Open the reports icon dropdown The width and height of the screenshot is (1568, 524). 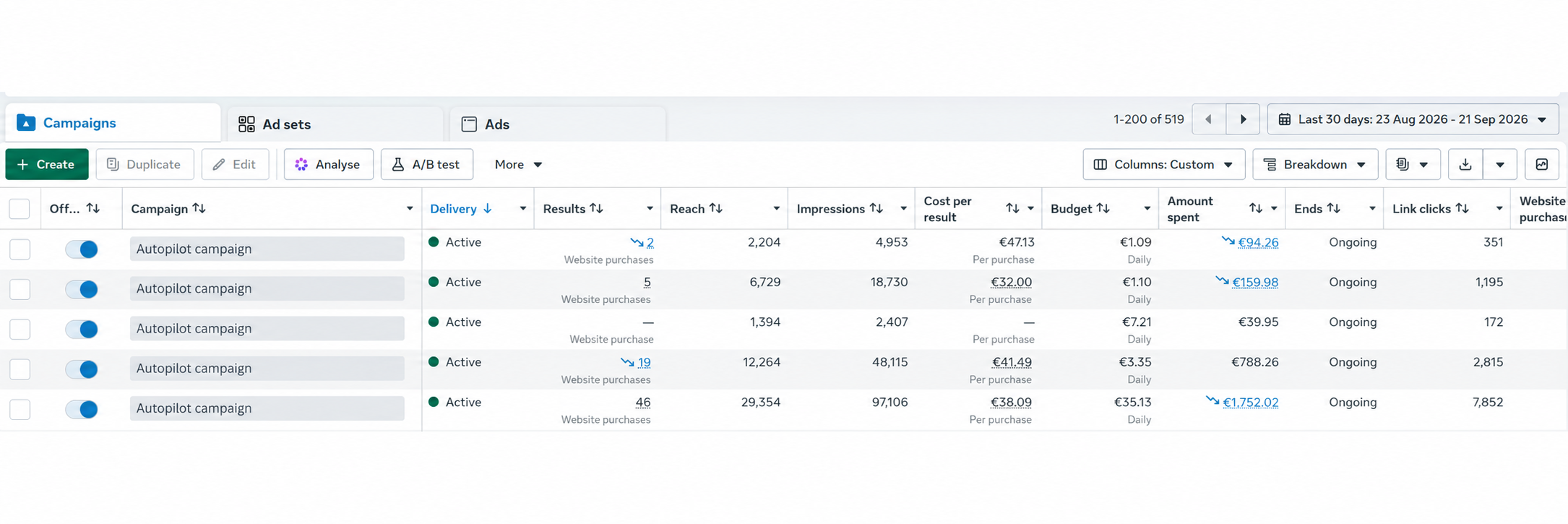pos(1413,164)
